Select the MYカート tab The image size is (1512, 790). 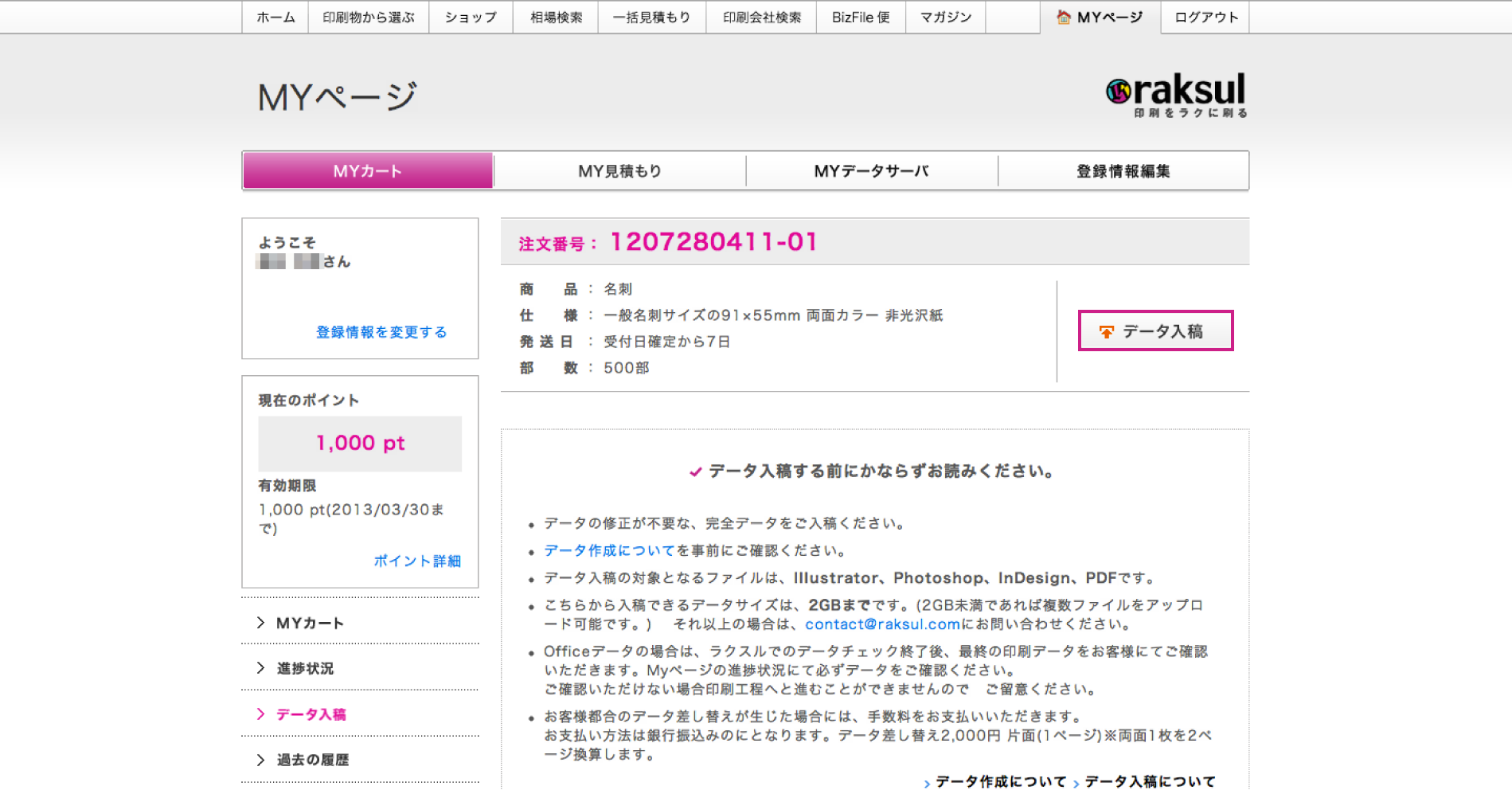point(368,171)
